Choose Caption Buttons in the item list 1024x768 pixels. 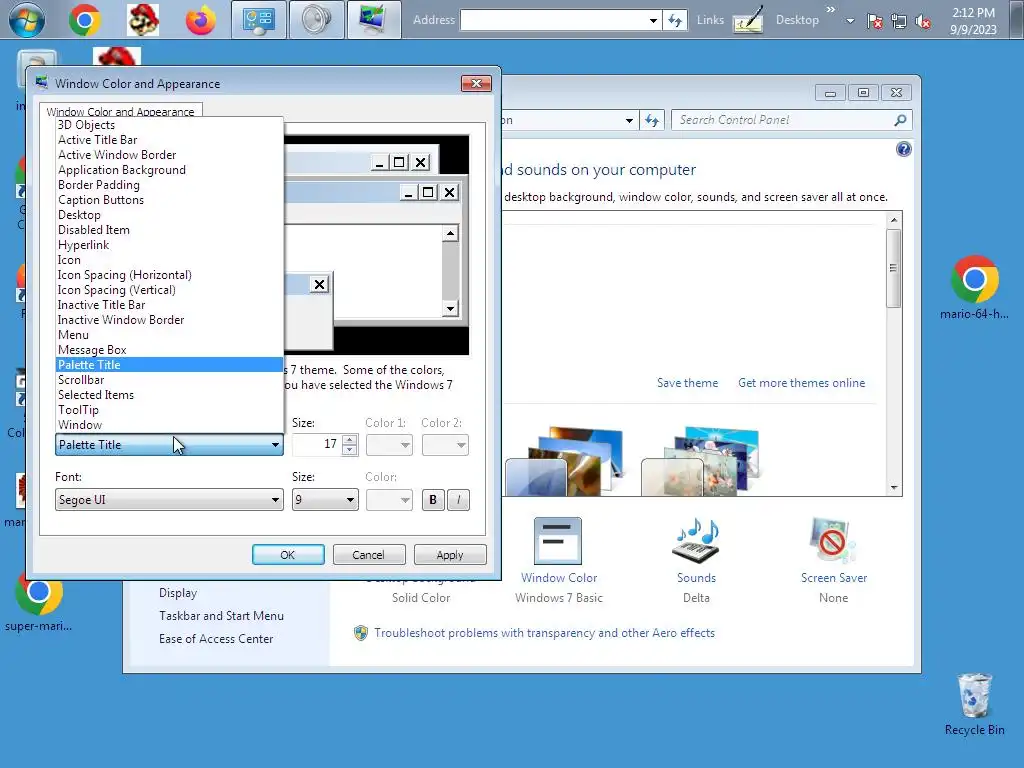(x=169, y=200)
